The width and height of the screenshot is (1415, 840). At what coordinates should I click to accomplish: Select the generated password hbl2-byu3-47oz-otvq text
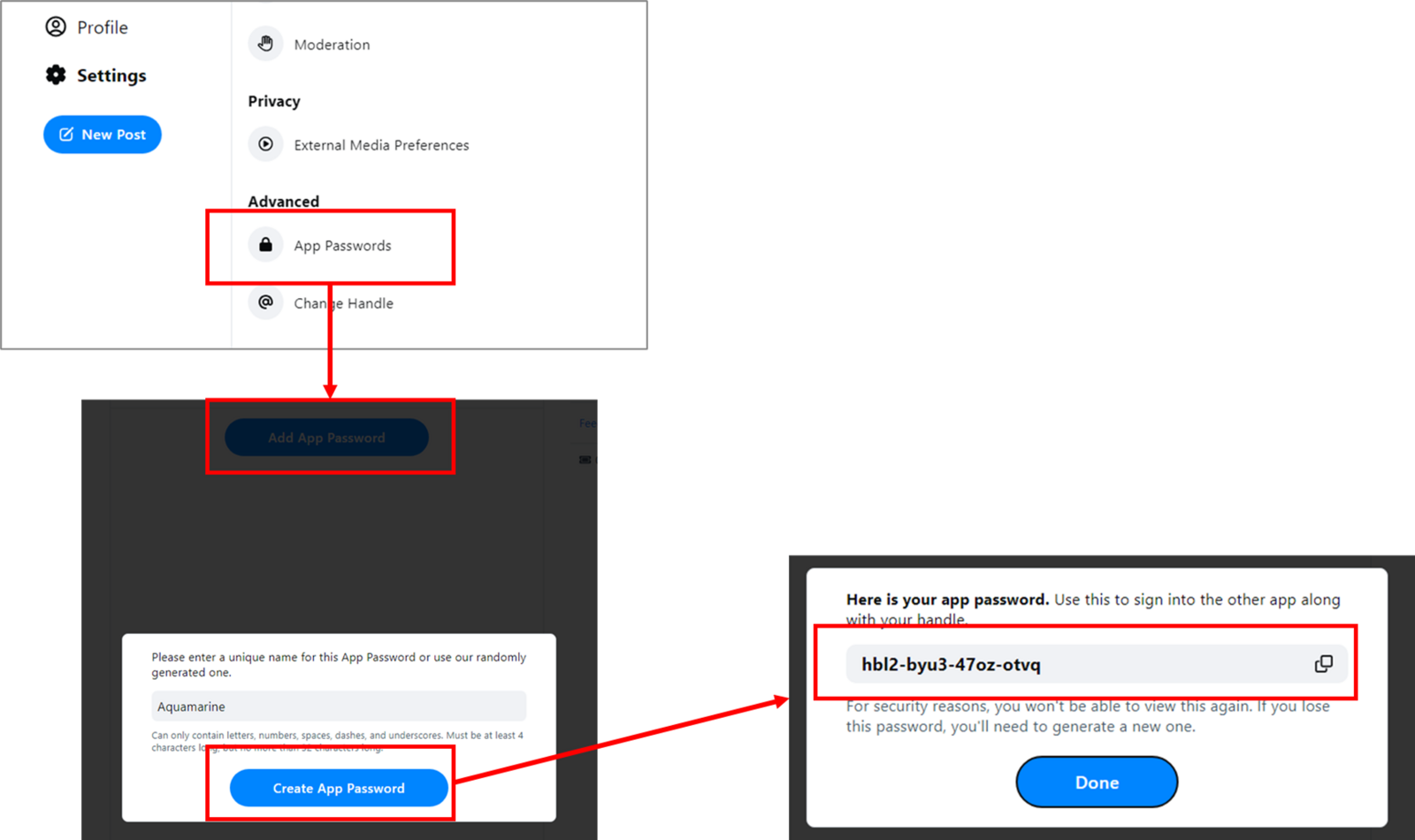(951, 665)
